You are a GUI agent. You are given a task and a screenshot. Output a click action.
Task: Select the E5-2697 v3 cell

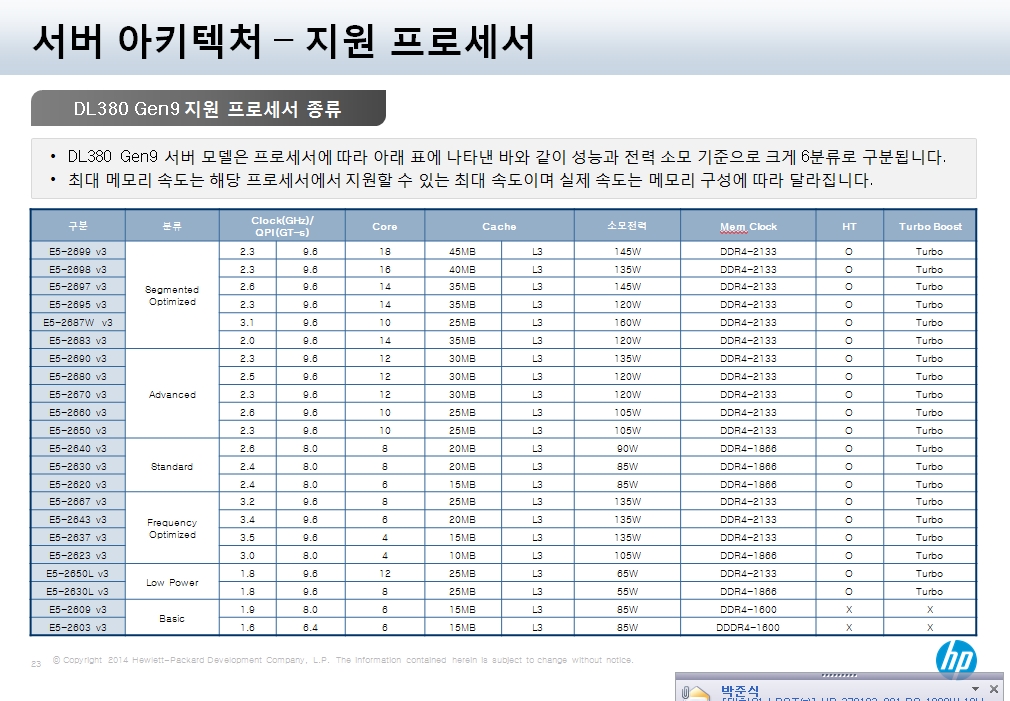[x=78, y=287]
